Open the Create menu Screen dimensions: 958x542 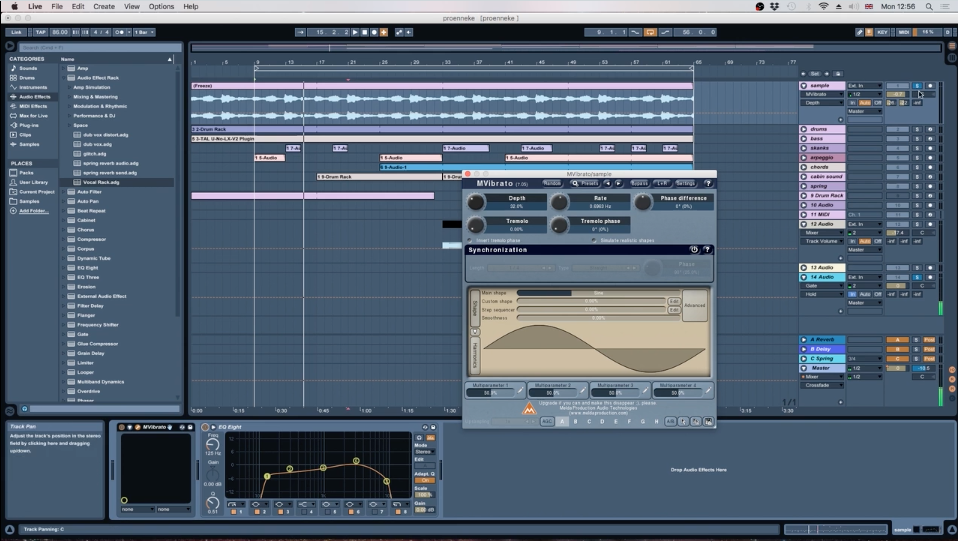click(x=104, y=7)
